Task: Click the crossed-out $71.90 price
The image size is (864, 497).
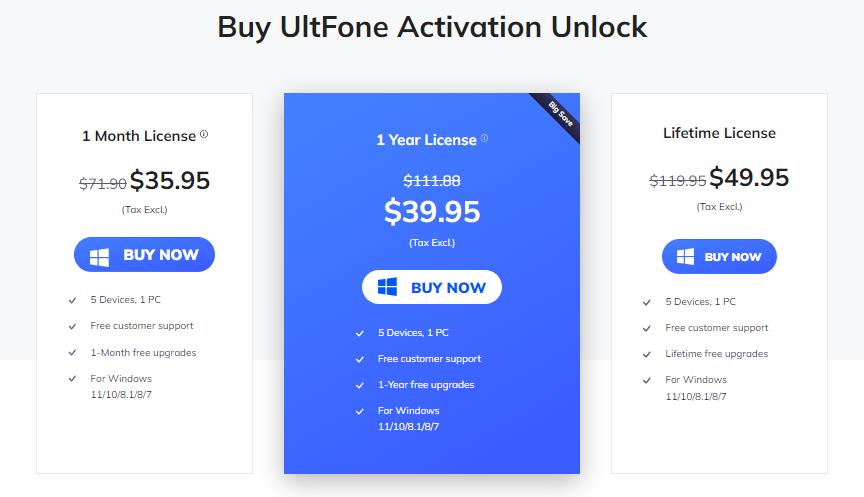Action: pyautogui.click(x=103, y=183)
